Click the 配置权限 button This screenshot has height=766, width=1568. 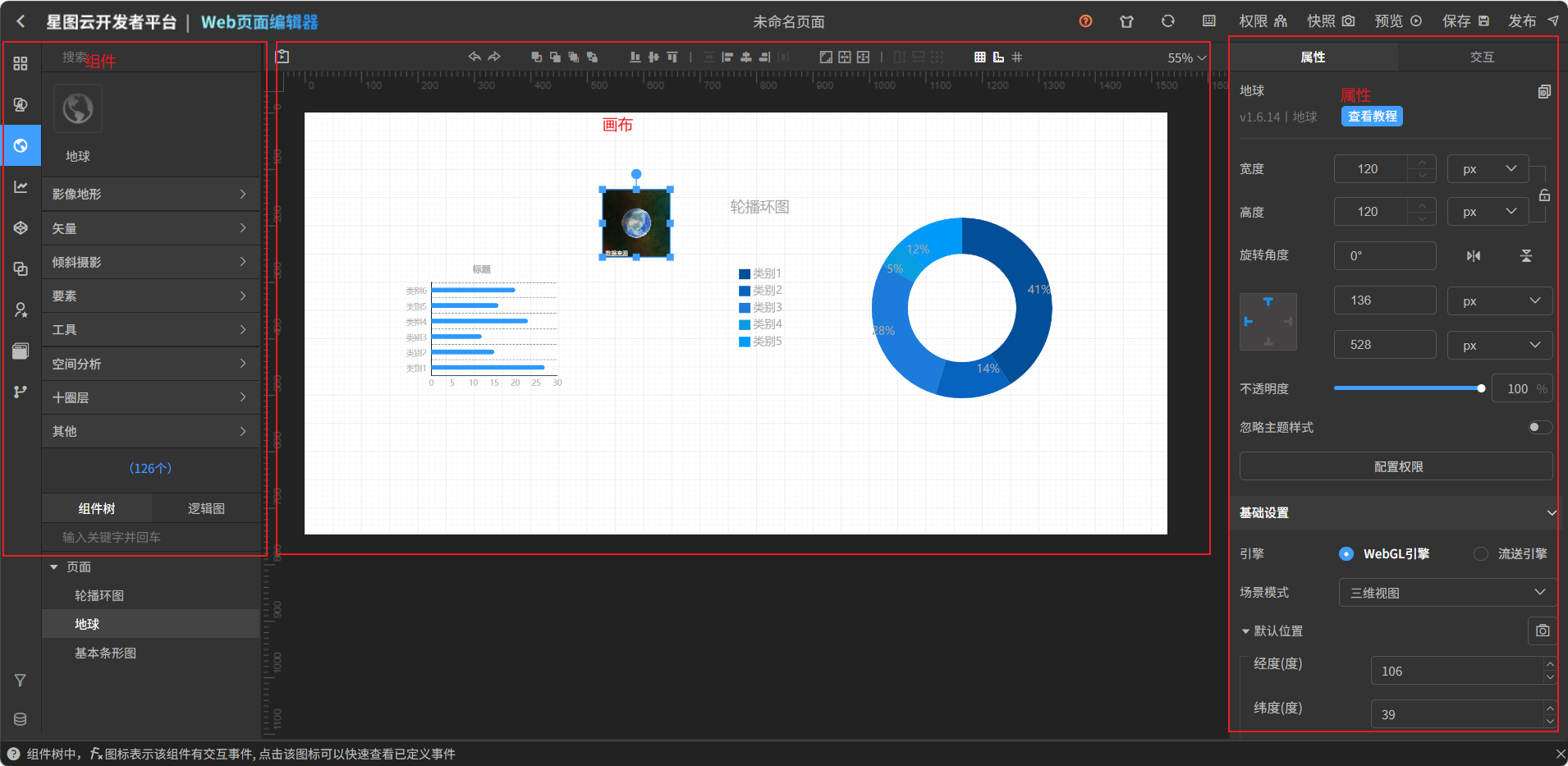(x=1396, y=466)
